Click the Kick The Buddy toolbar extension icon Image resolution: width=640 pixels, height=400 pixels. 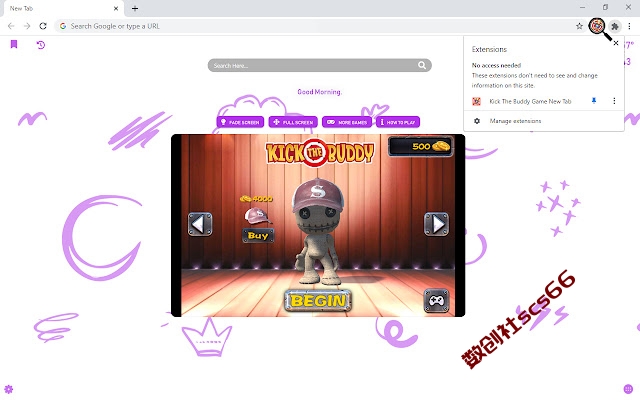tap(597, 26)
